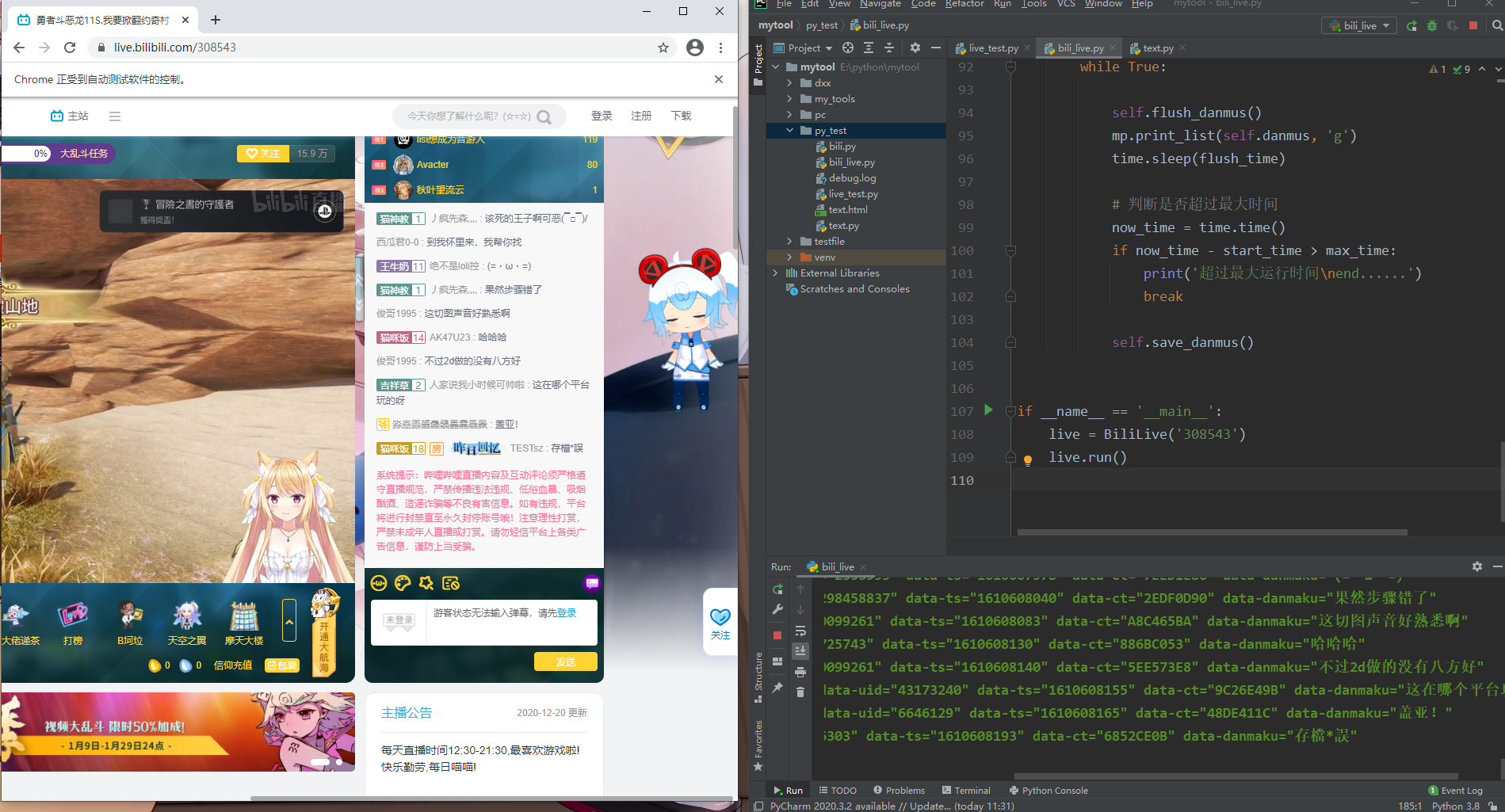This screenshot has height=812, width=1505.
Task: Click the 注册 register link
Action: click(641, 116)
